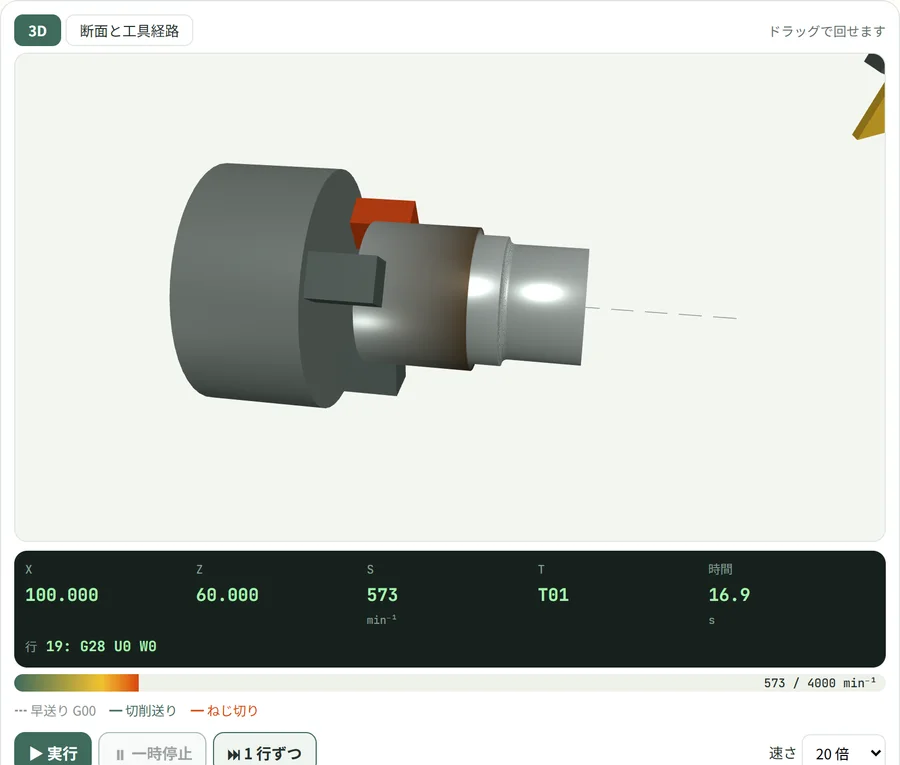This screenshot has width=900, height=765.
Task: Click the ねじ切り legend entry
Action: tap(224, 711)
